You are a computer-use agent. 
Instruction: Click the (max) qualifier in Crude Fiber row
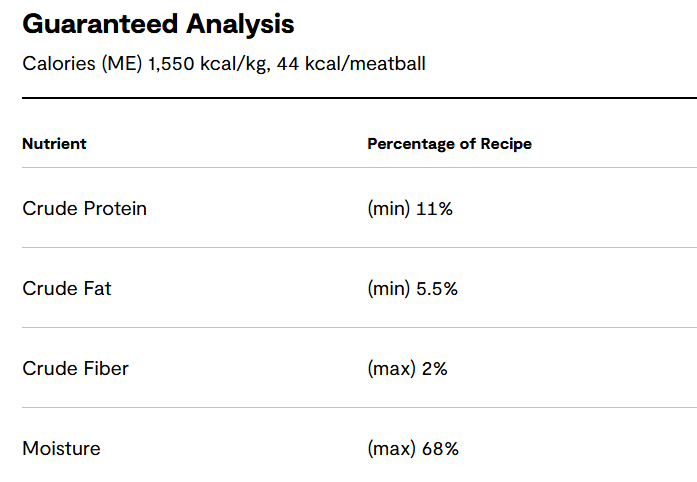[x=391, y=369]
